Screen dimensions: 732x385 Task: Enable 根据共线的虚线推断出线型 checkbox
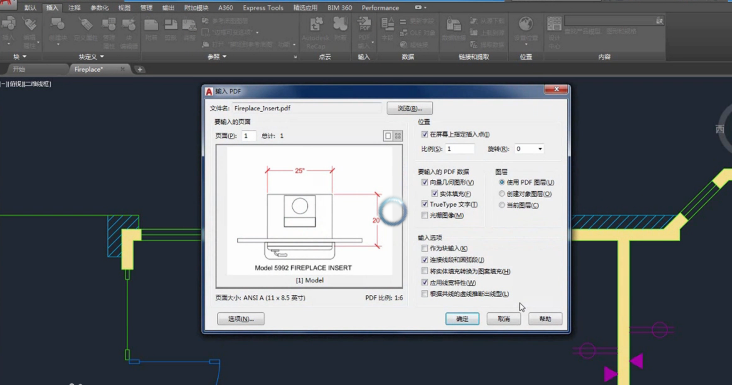click(x=424, y=294)
